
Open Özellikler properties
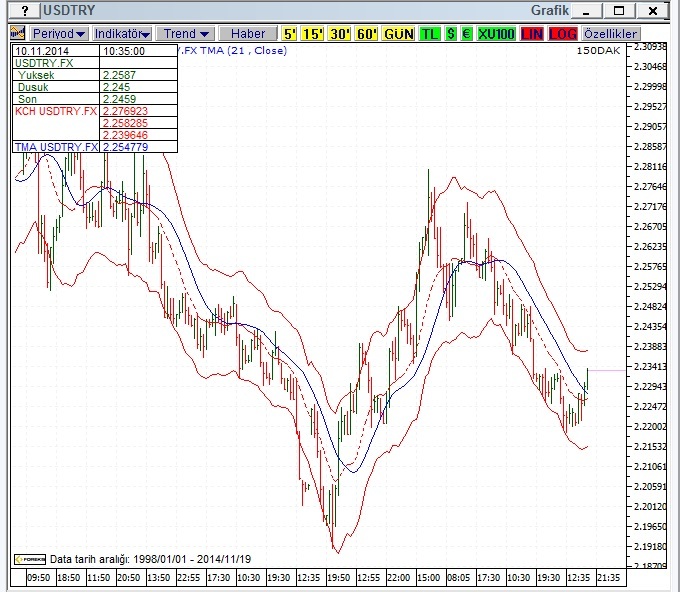click(x=611, y=33)
